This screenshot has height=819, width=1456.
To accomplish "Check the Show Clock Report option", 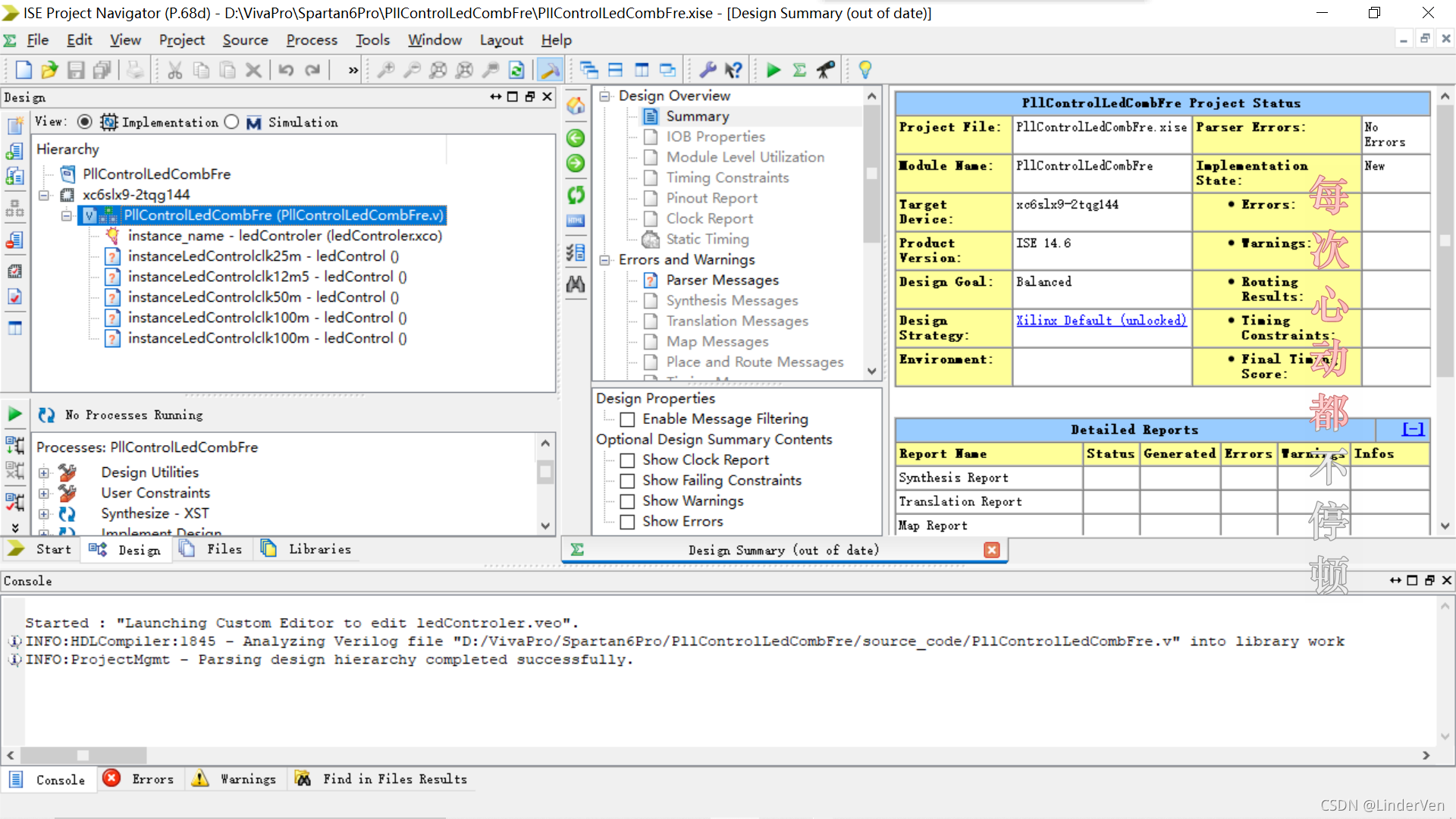I will pyautogui.click(x=627, y=460).
